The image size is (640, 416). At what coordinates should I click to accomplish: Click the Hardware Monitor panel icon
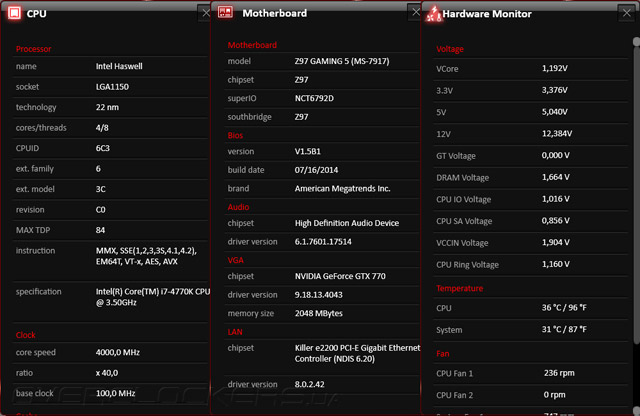click(433, 13)
